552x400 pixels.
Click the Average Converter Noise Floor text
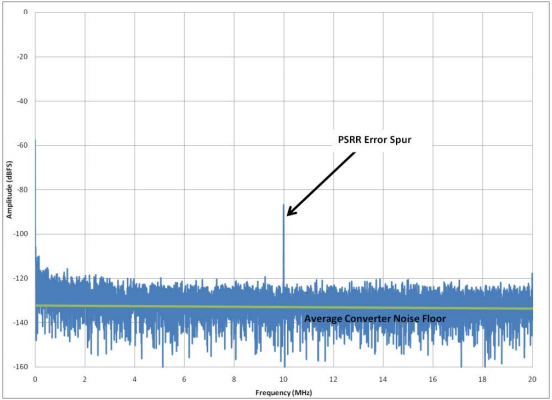(x=375, y=319)
